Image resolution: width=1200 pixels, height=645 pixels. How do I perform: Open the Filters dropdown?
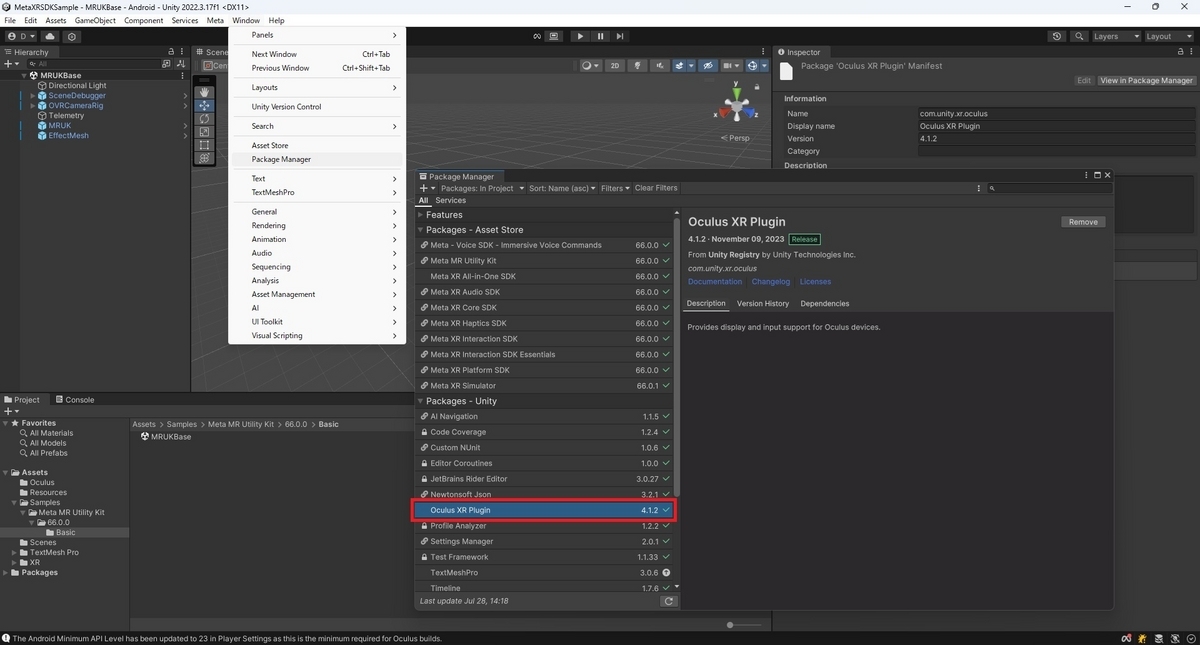tap(616, 188)
